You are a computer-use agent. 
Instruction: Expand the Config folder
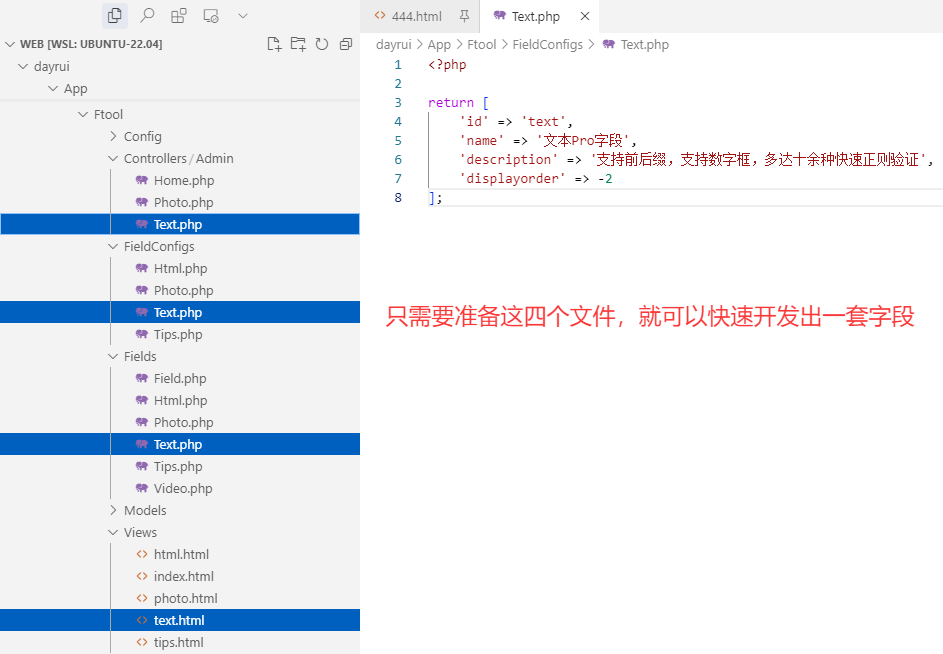[x=113, y=137]
